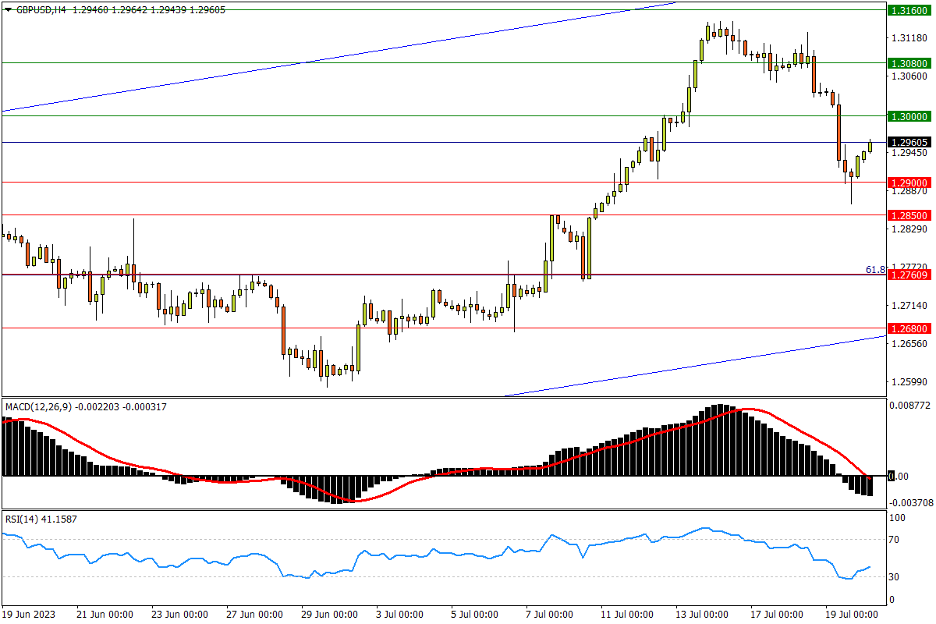Click the 19 Jun 2023 date label
The image size is (936, 624).
[30, 613]
